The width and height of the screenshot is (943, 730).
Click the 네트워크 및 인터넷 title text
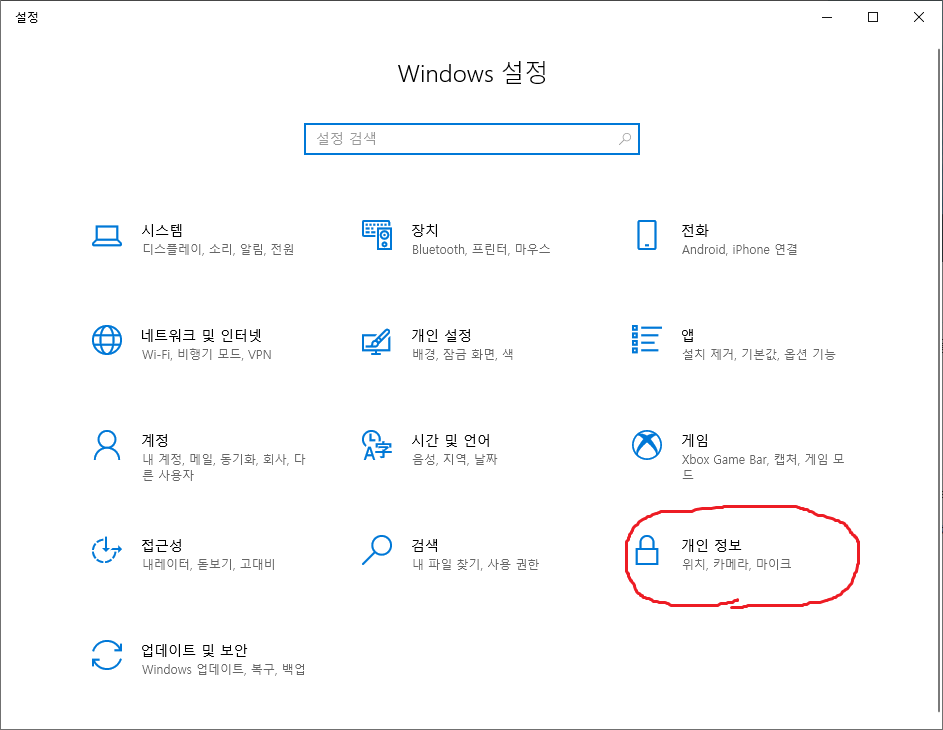point(201,335)
